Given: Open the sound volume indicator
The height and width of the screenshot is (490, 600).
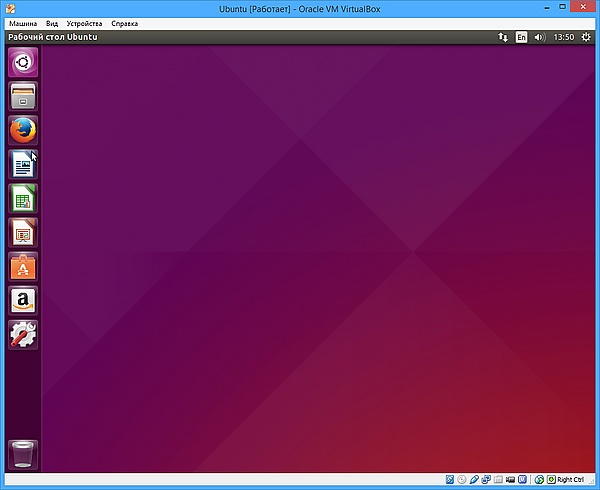Looking at the screenshot, I should coord(540,37).
